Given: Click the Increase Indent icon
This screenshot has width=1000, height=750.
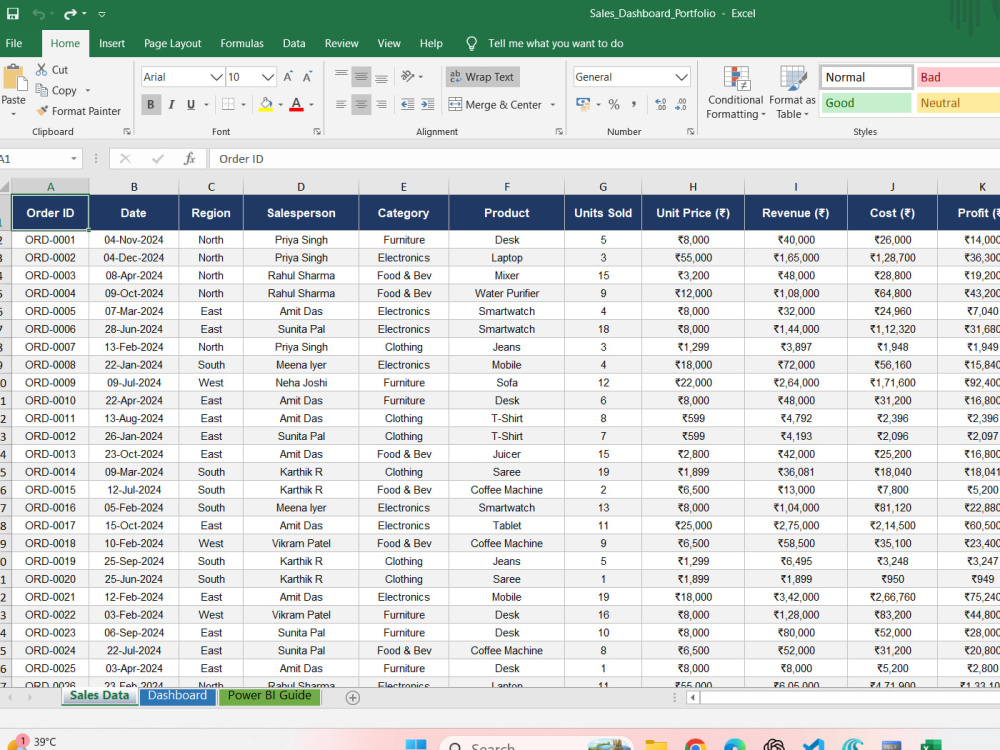Looking at the screenshot, I should [x=428, y=104].
